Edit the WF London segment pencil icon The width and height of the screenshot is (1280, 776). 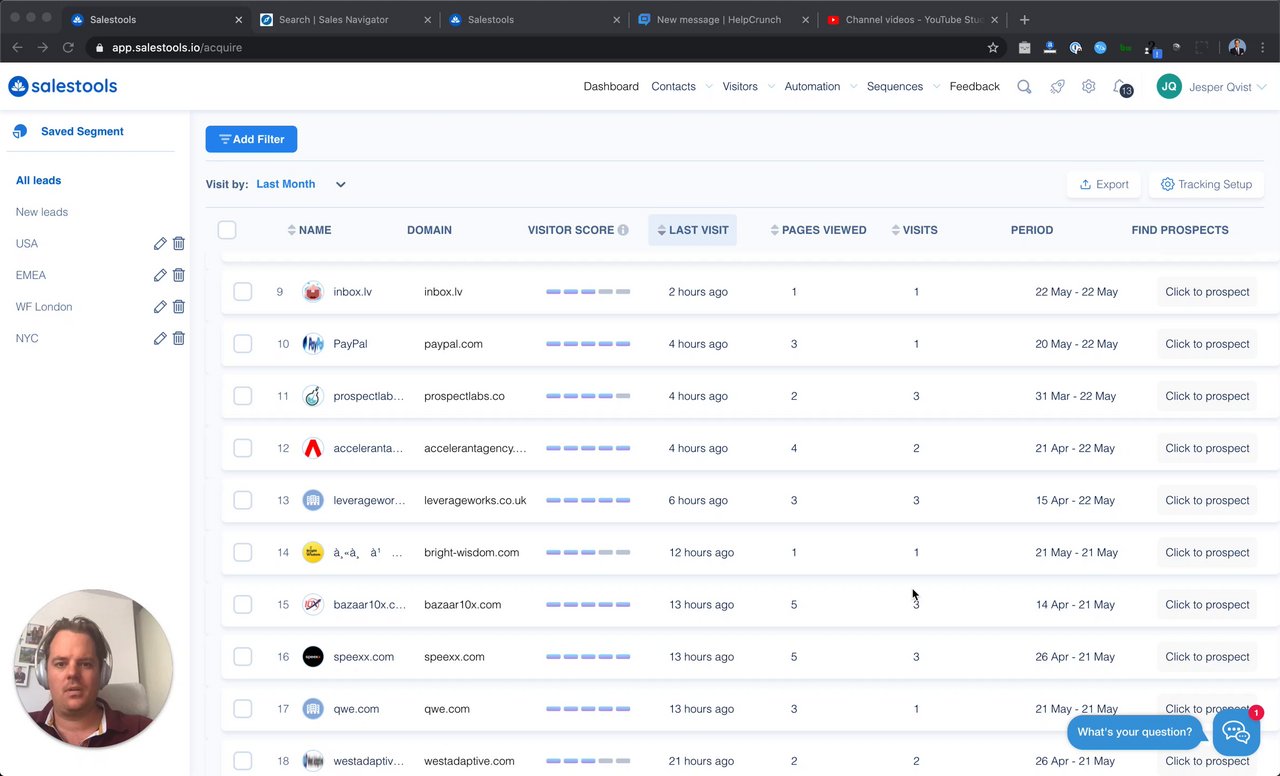click(x=160, y=307)
